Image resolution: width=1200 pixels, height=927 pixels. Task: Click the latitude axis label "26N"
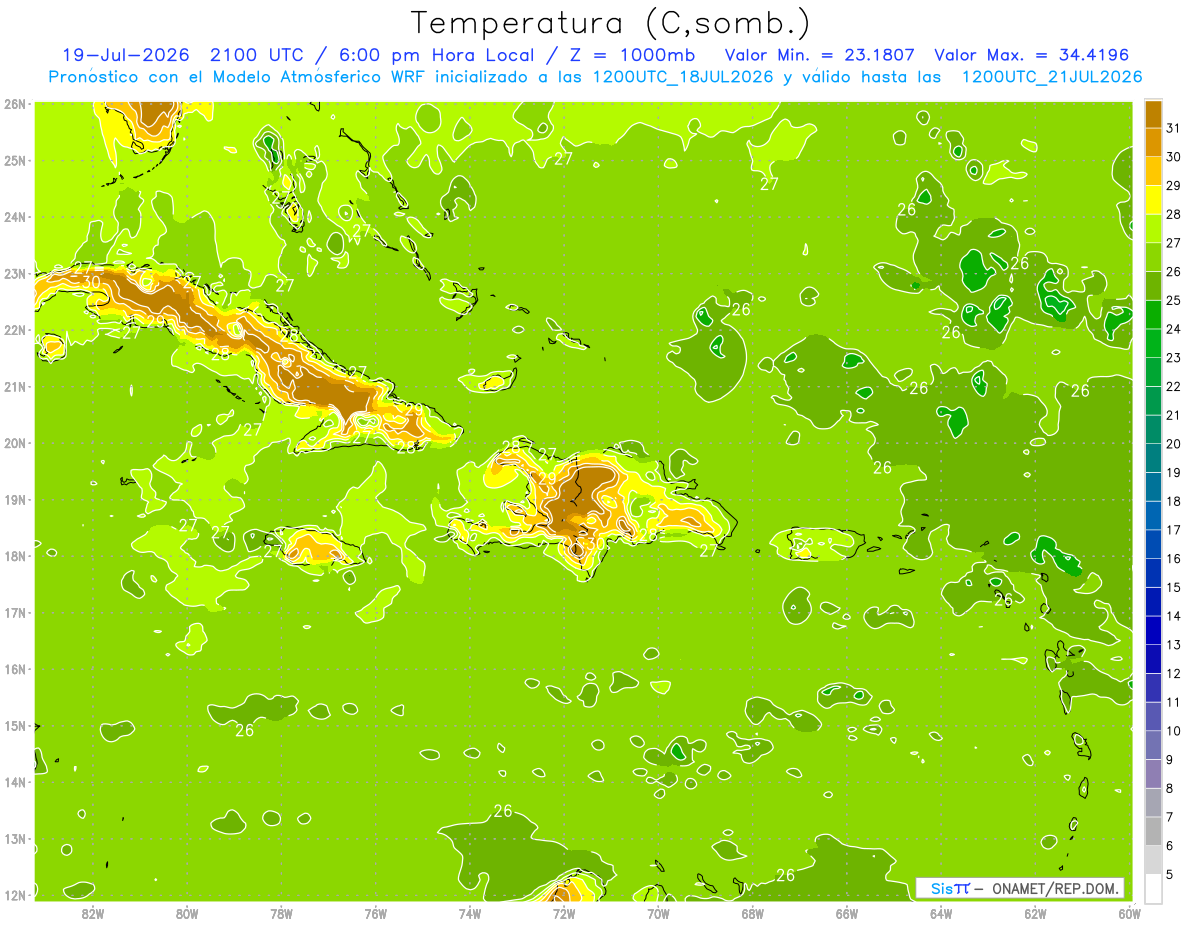pyautogui.click(x=15, y=103)
